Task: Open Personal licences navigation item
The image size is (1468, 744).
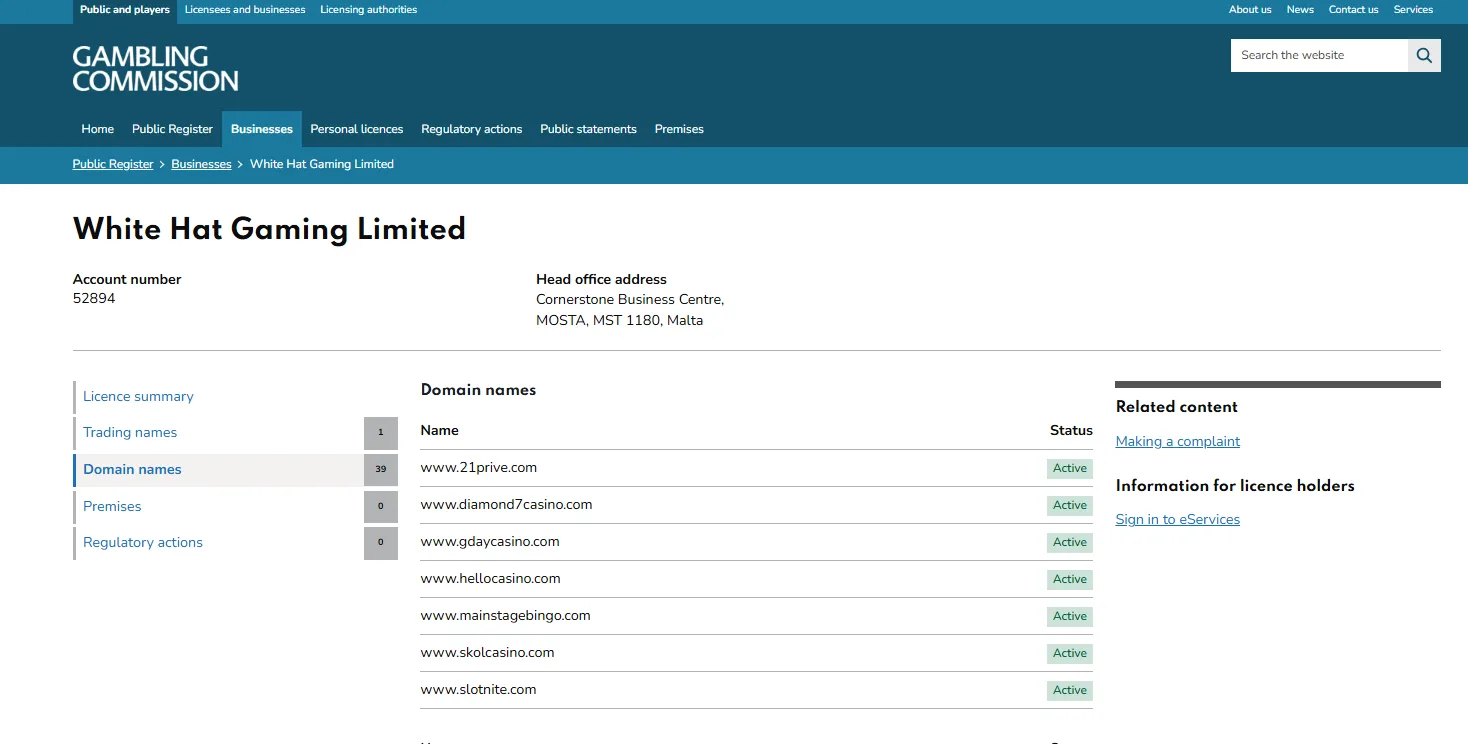Action: pos(357,129)
